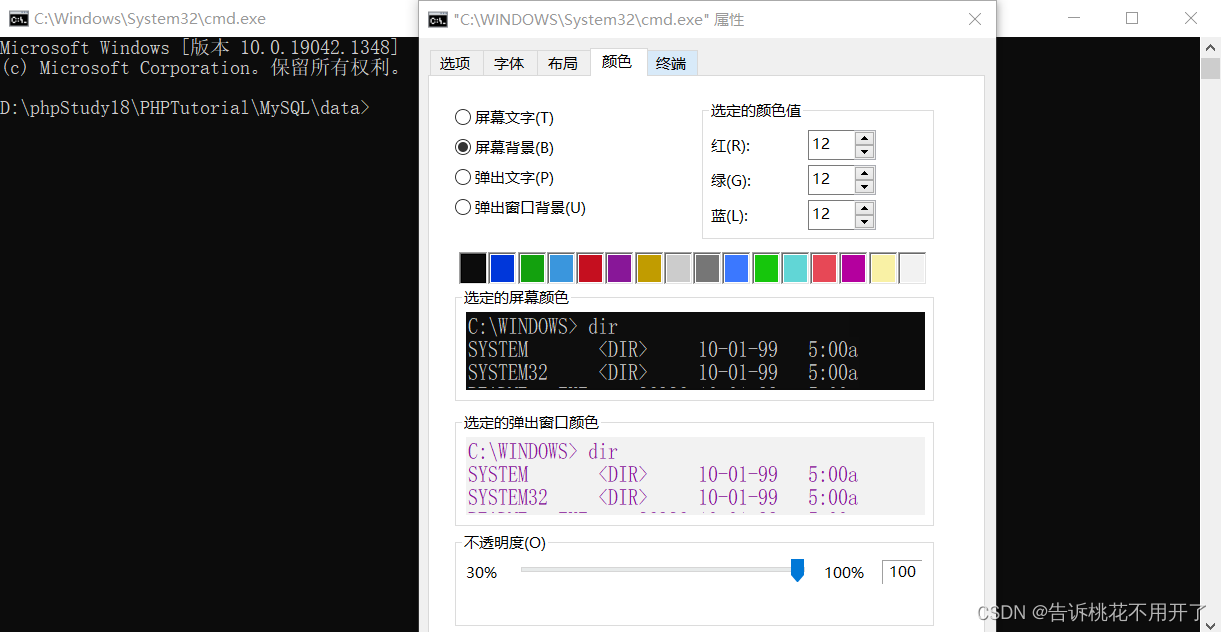Pick the dark blue color swatch
This screenshot has height=632, width=1221.
[502, 268]
